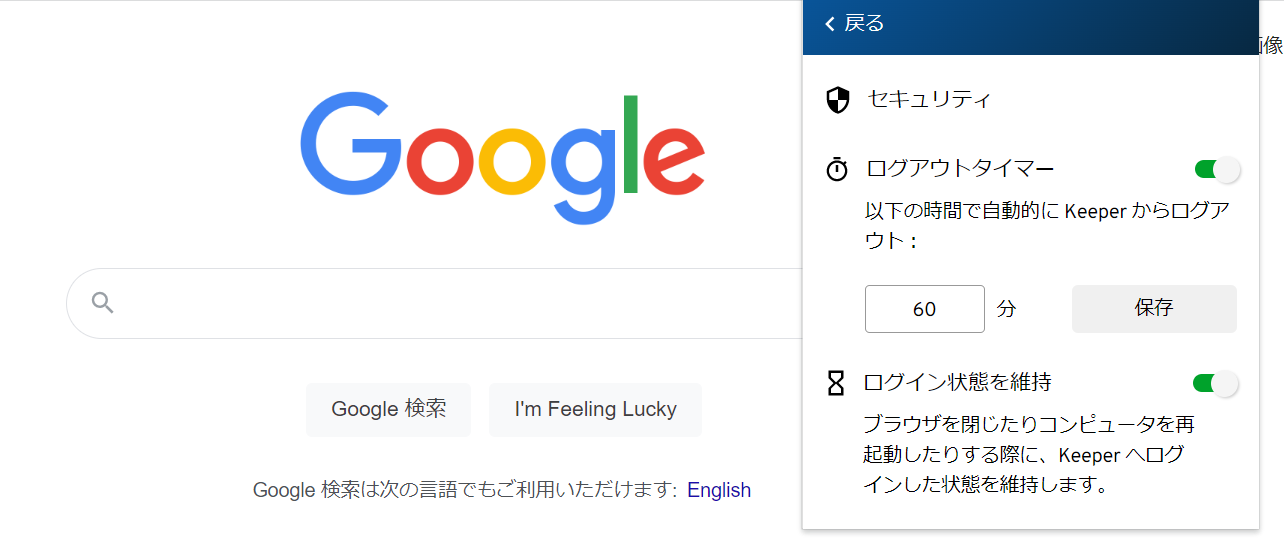Click the security shield icon
Screen dimensions: 1284x548
pyautogui.click(x=837, y=100)
